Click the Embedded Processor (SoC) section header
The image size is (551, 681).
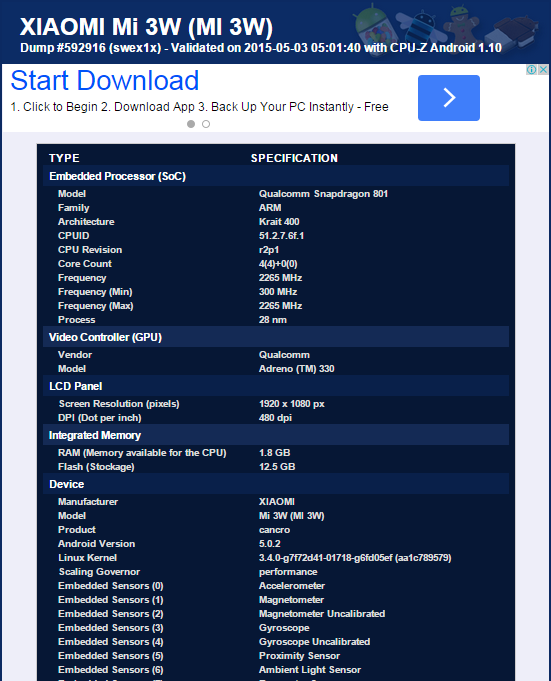pyautogui.click(x=276, y=176)
